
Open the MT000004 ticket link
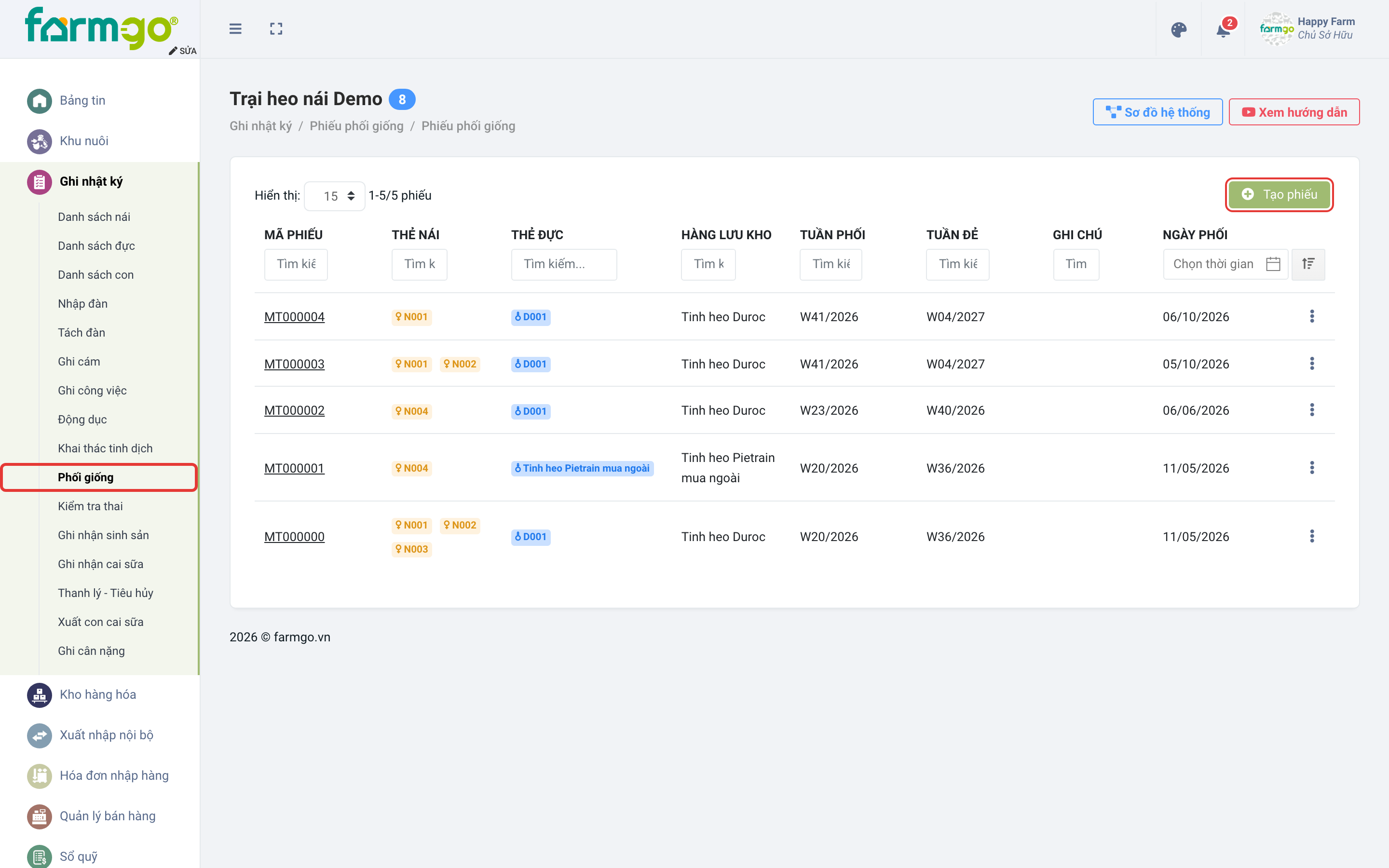(x=294, y=317)
